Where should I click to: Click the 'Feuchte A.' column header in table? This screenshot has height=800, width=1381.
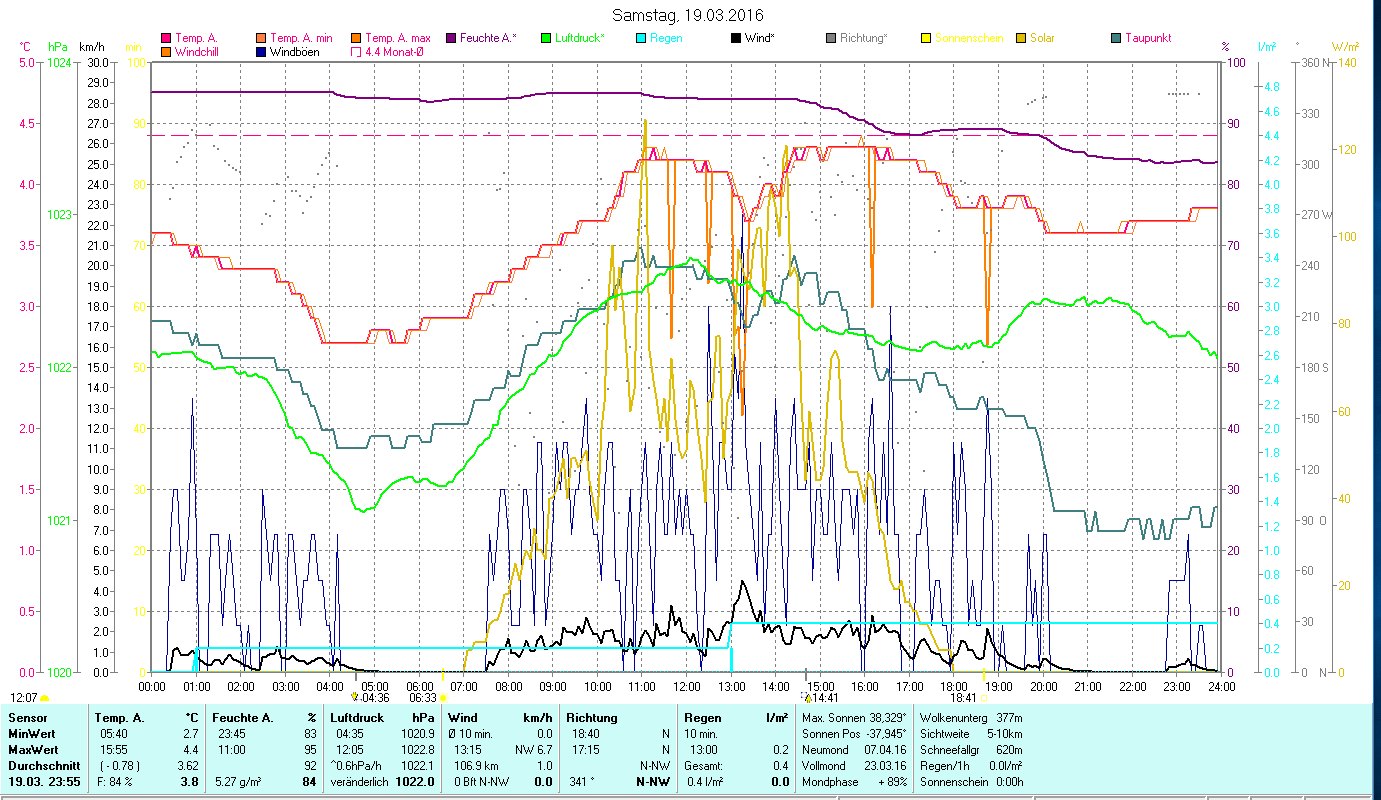coord(244,718)
